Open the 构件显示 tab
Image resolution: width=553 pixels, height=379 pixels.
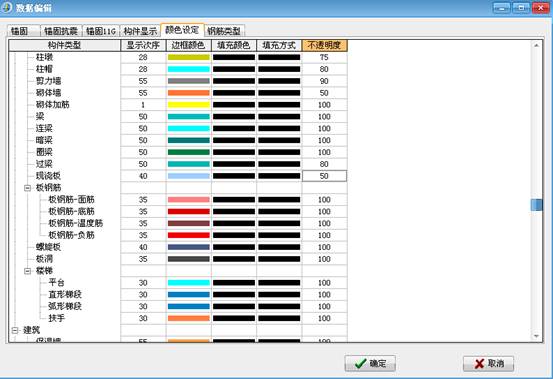140,31
